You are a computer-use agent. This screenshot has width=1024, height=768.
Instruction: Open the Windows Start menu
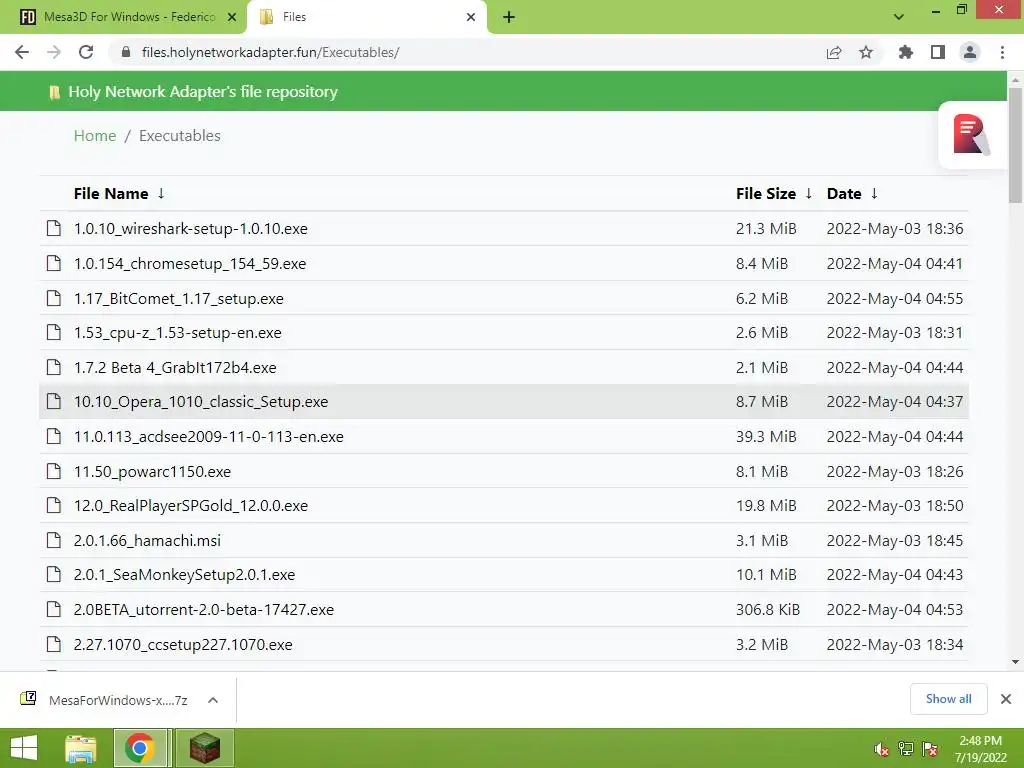[24, 748]
